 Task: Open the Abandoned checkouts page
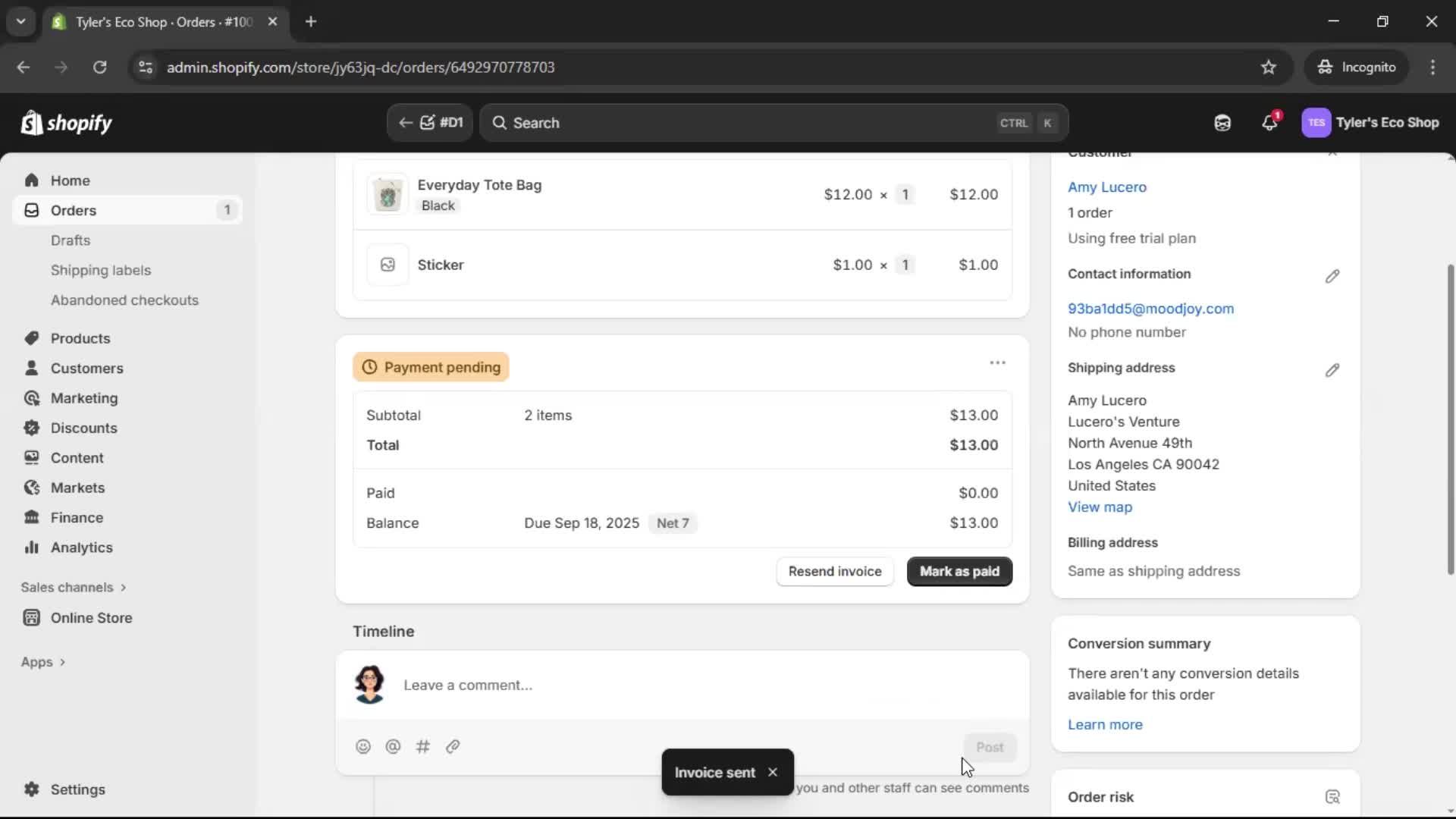pyautogui.click(x=124, y=300)
